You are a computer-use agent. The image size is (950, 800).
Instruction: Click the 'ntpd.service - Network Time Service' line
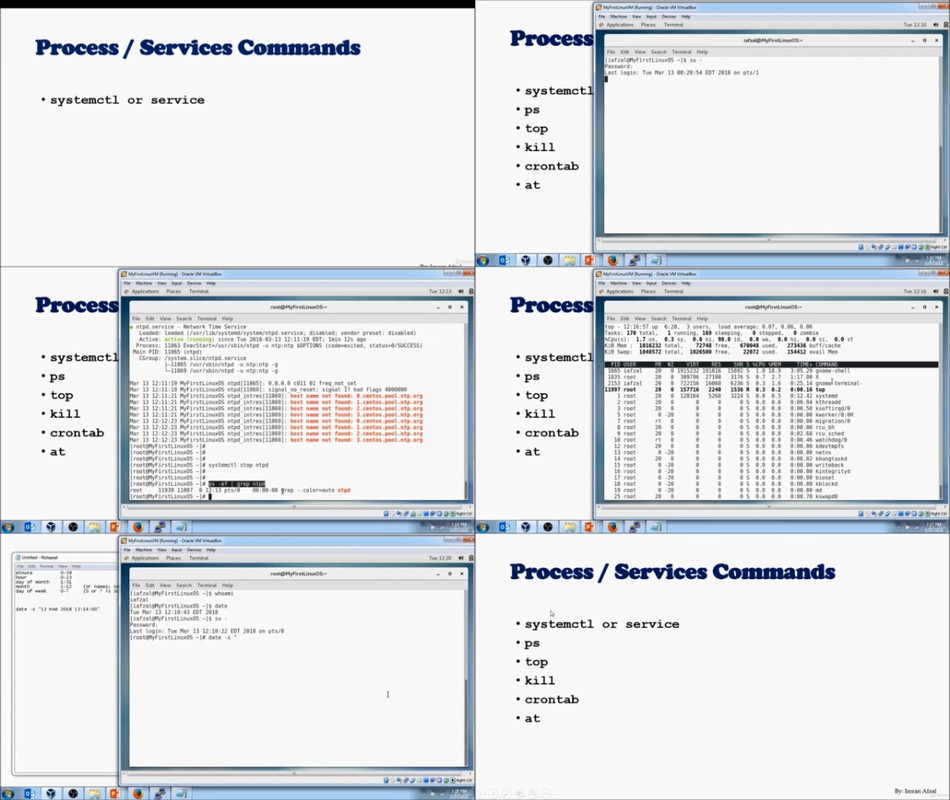pyautogui.click(x=188, y=327)
